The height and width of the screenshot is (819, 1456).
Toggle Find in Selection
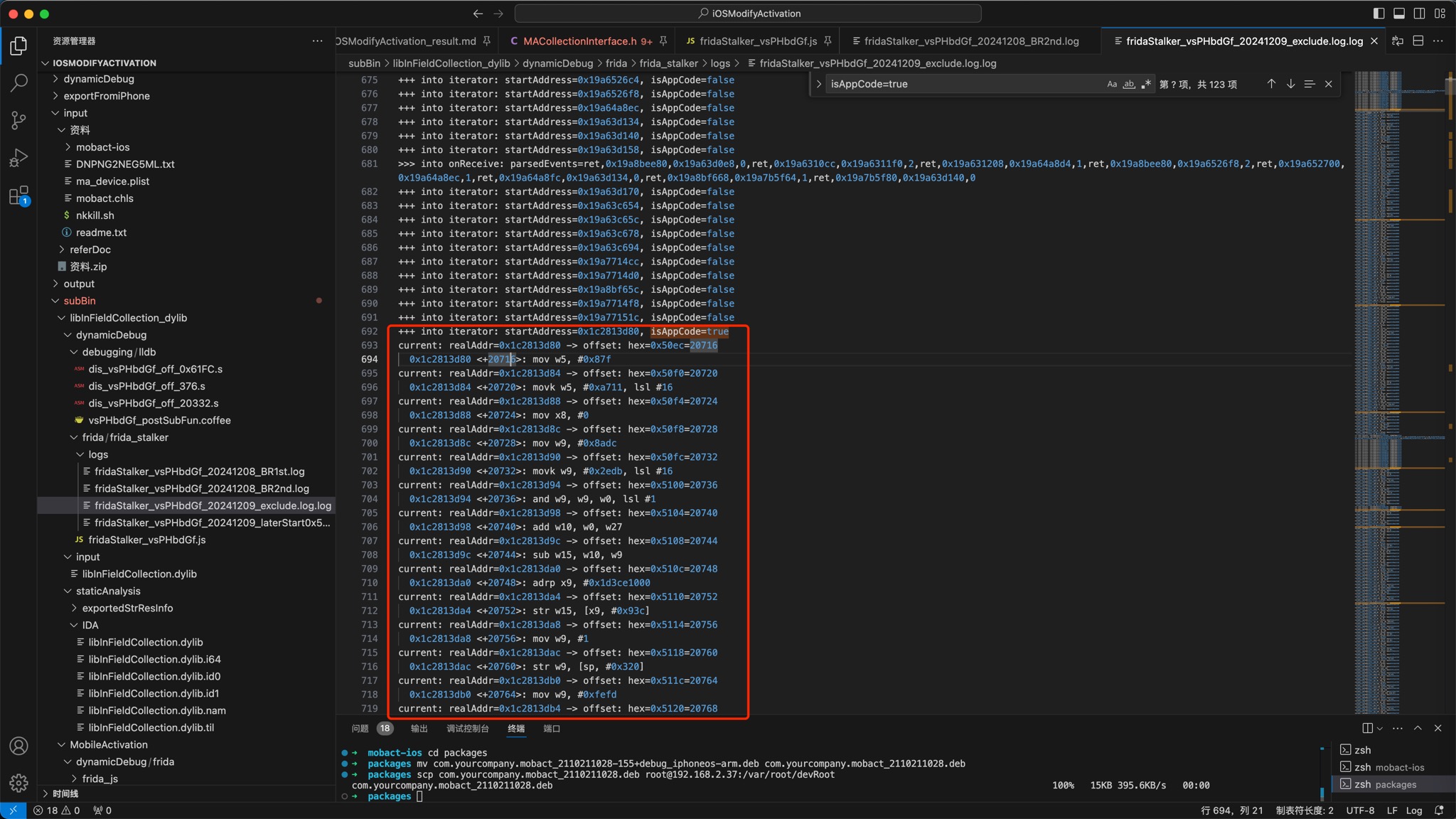[x=1310, y=84]
